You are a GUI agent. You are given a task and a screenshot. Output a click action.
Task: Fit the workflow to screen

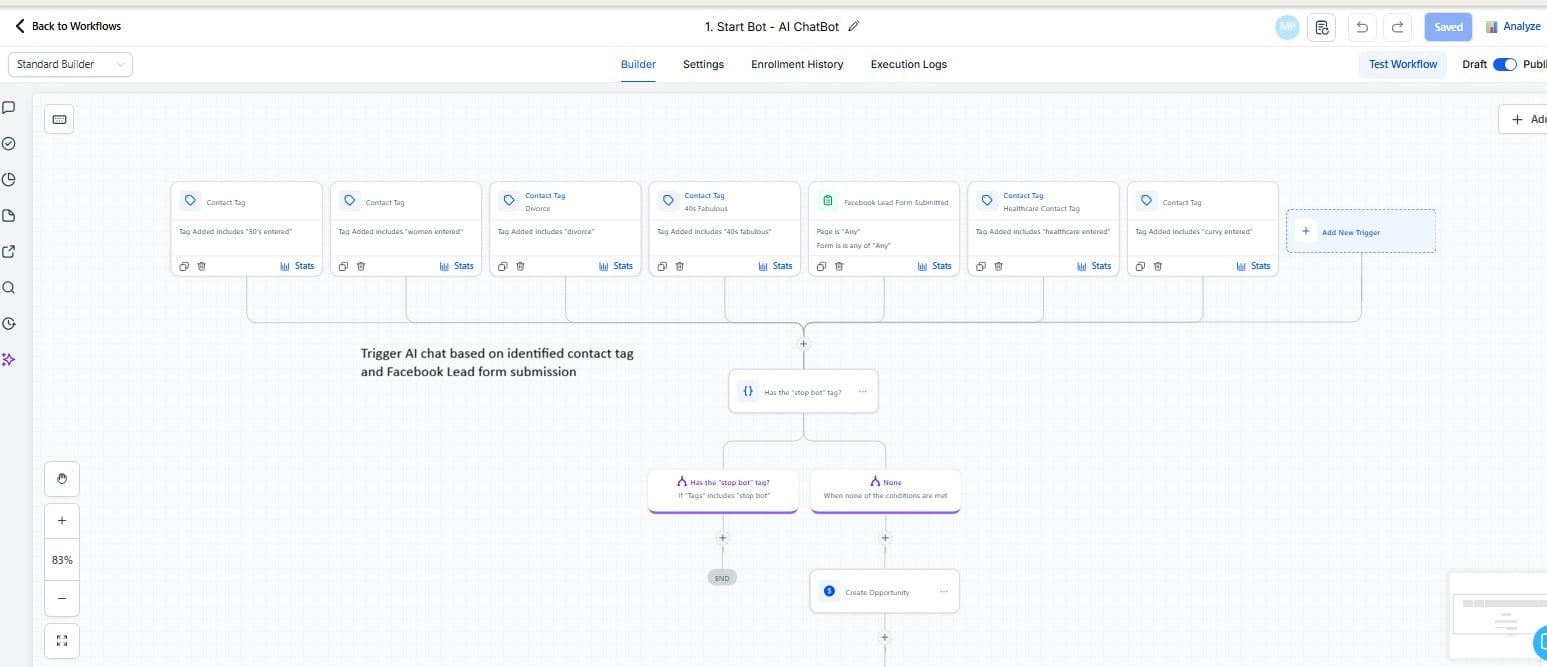[x=61, y=640]
